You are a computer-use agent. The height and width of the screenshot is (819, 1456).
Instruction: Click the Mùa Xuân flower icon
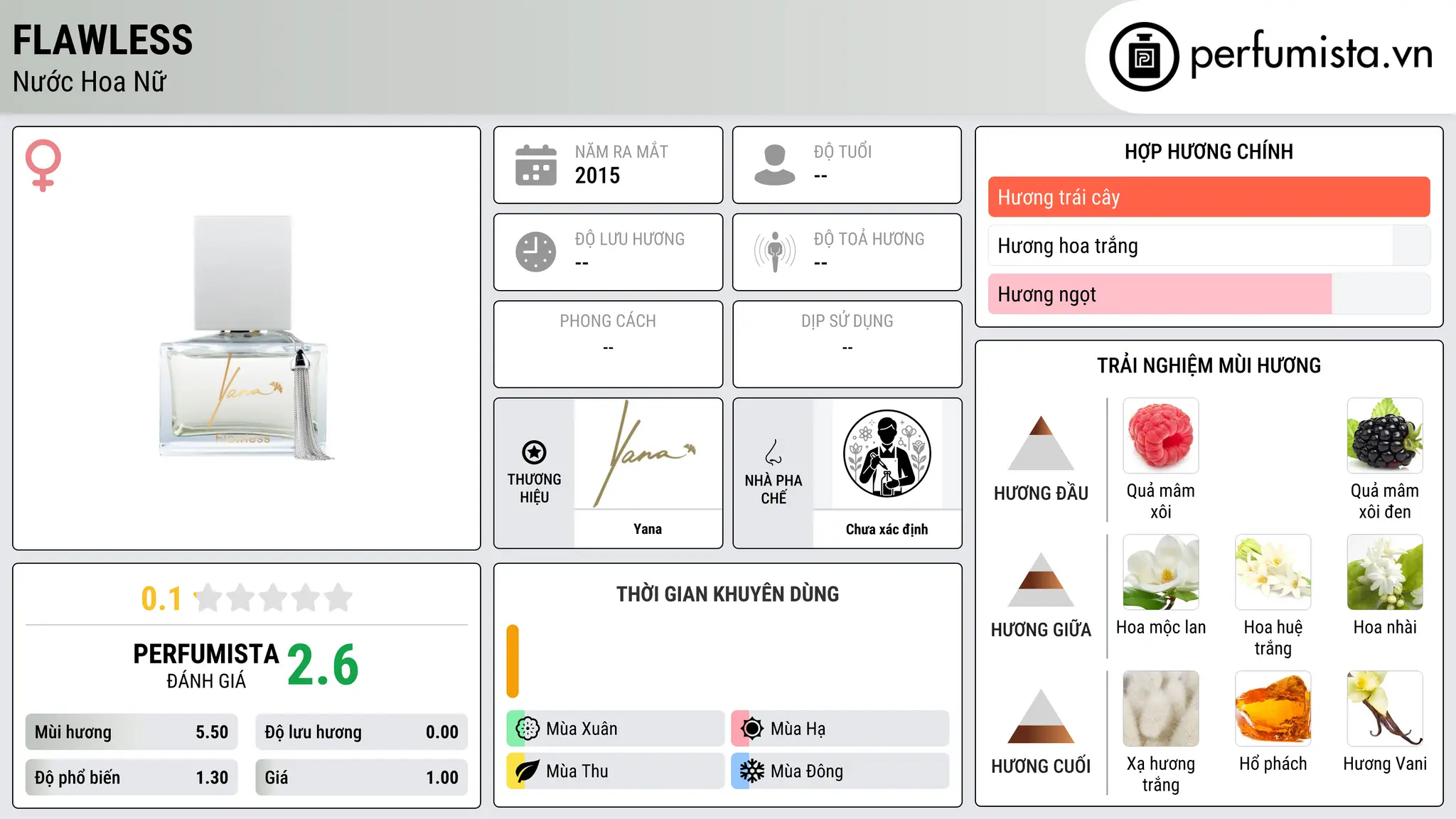(x=528, y=729)
